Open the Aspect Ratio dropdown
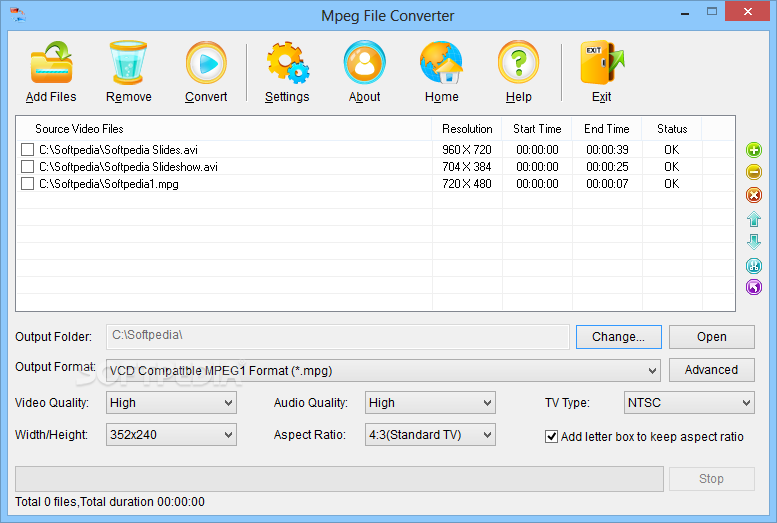This screenshot has height=523, width=777. point(430,435)
